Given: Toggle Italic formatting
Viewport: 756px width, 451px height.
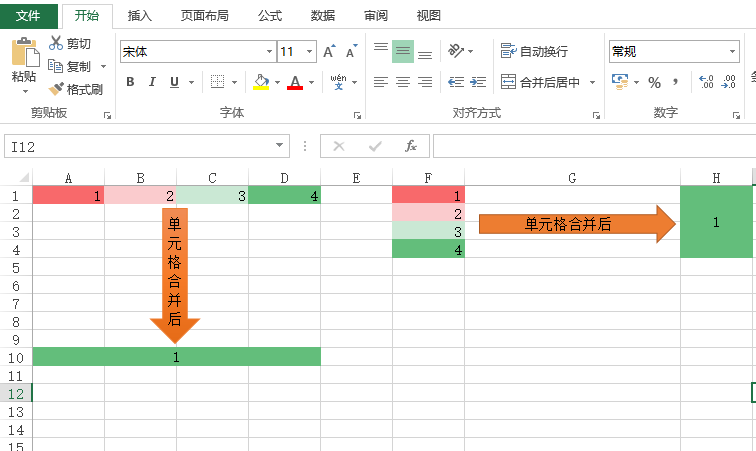Looking at the screenshot, I should pos(152,82).
